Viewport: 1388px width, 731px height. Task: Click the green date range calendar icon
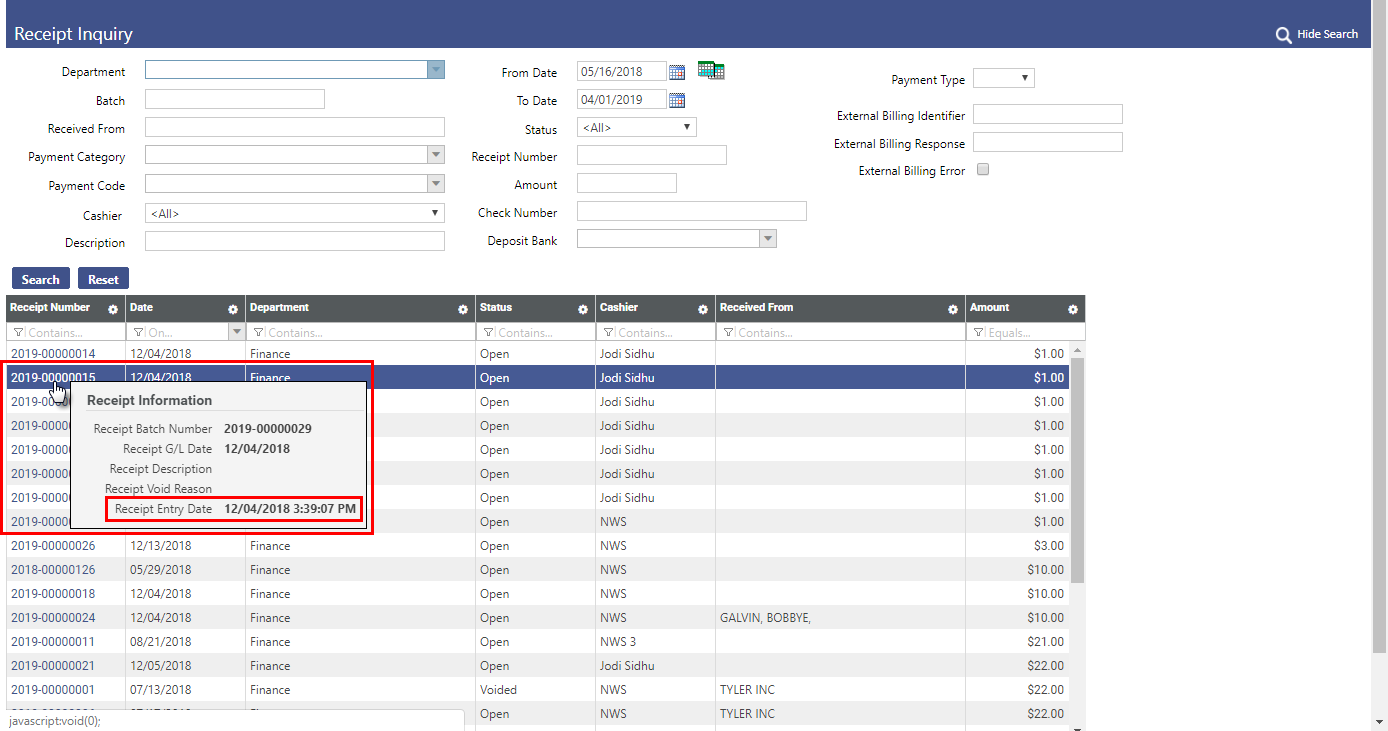711,70
